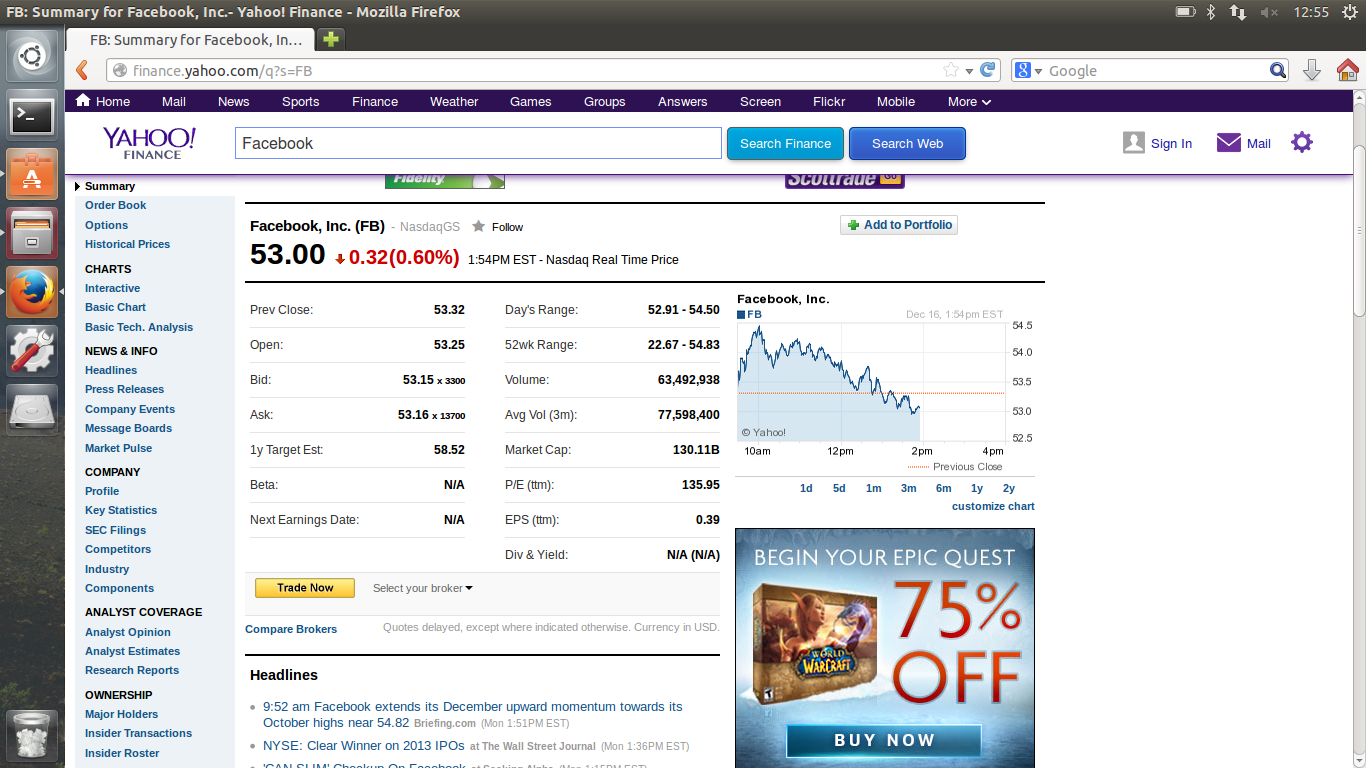Open the network indicator in top panel
1366x768 pixels.
(x=1238, y=12)
